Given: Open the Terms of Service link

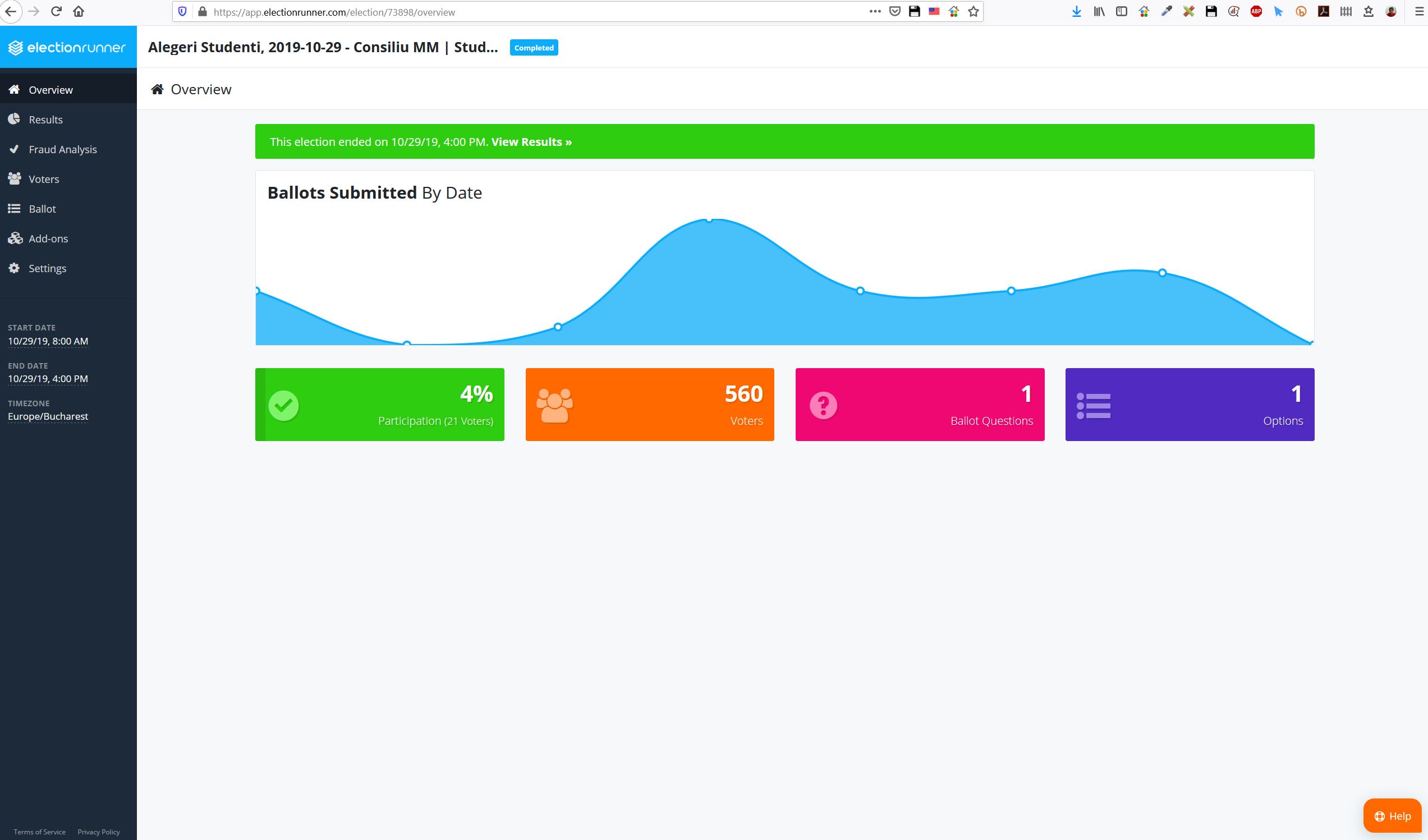Looking at the screenshot, I should pos(40,832).
